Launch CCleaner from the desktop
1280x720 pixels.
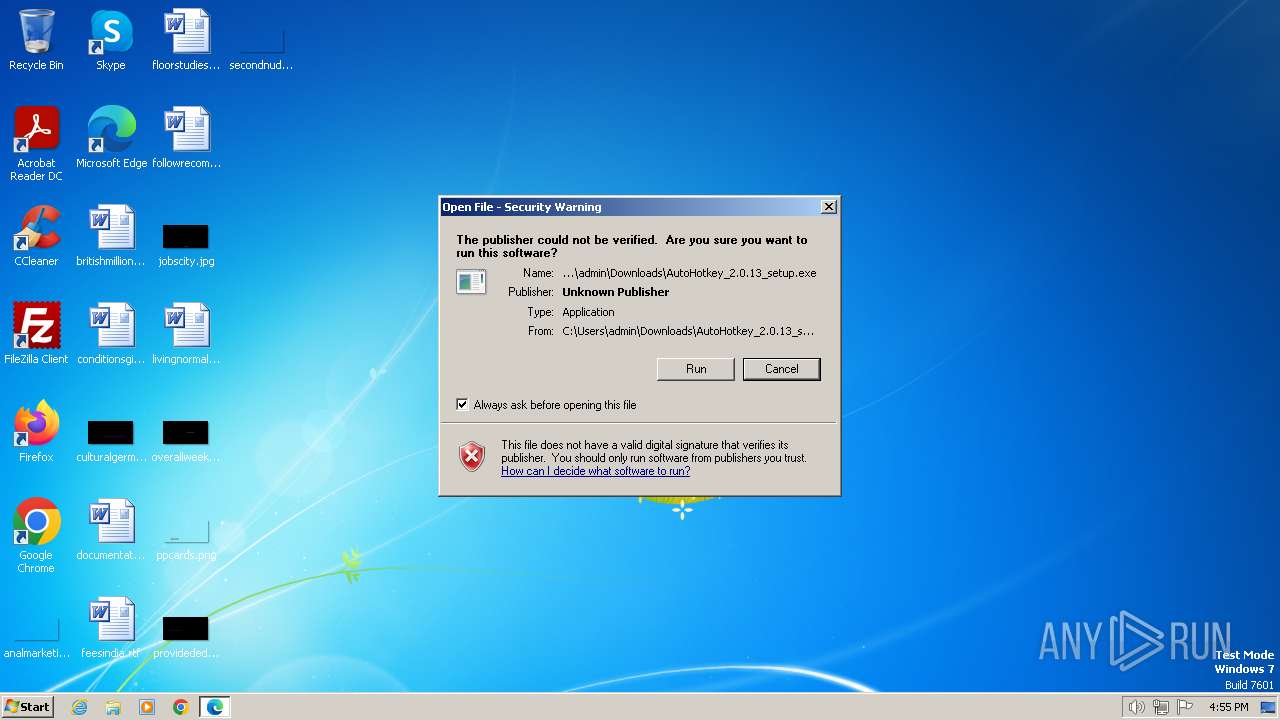[36, 236]
